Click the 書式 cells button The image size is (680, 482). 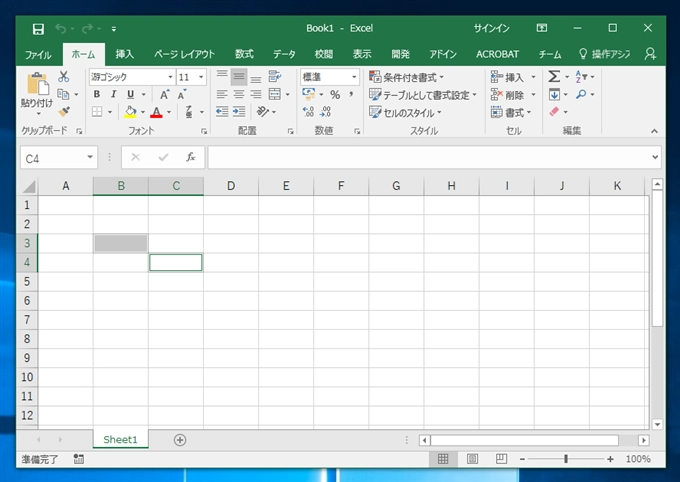click(511, 113)
